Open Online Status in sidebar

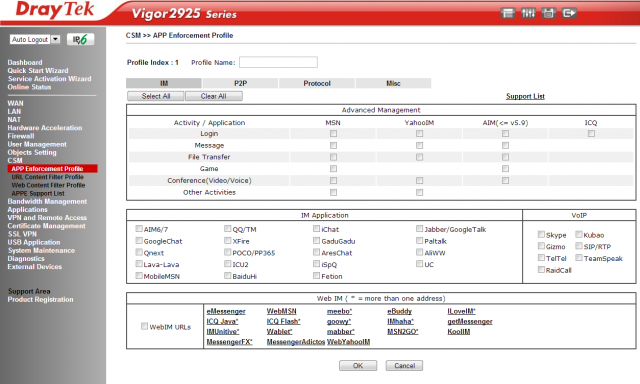click(29, 87)
